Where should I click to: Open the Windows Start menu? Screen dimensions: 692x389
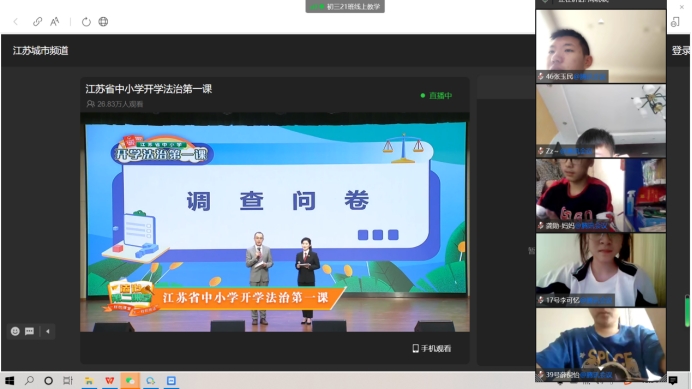(x=10, y=381)
